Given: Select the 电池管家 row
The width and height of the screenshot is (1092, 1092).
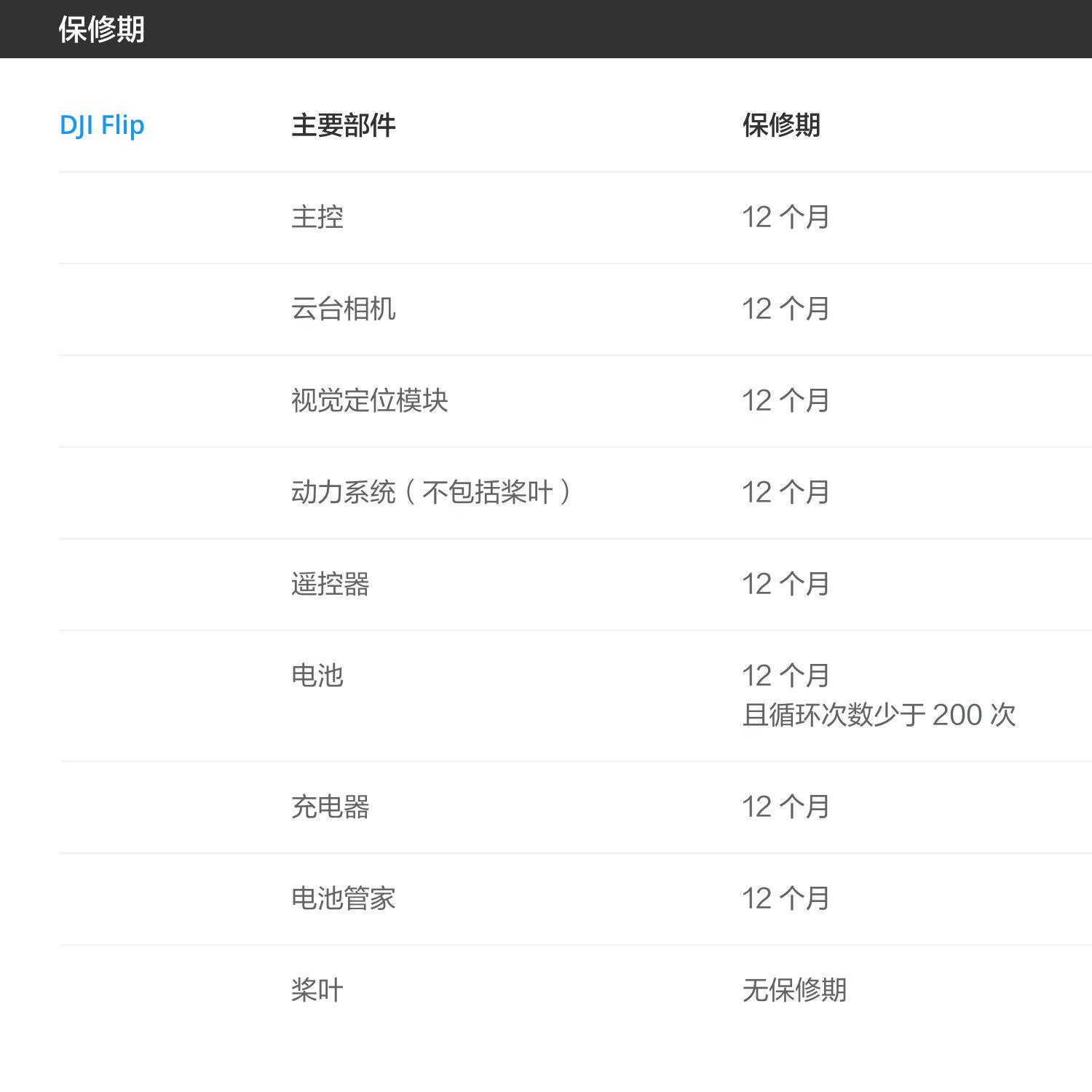Looking at the screenshot, I should coord(342,898).
